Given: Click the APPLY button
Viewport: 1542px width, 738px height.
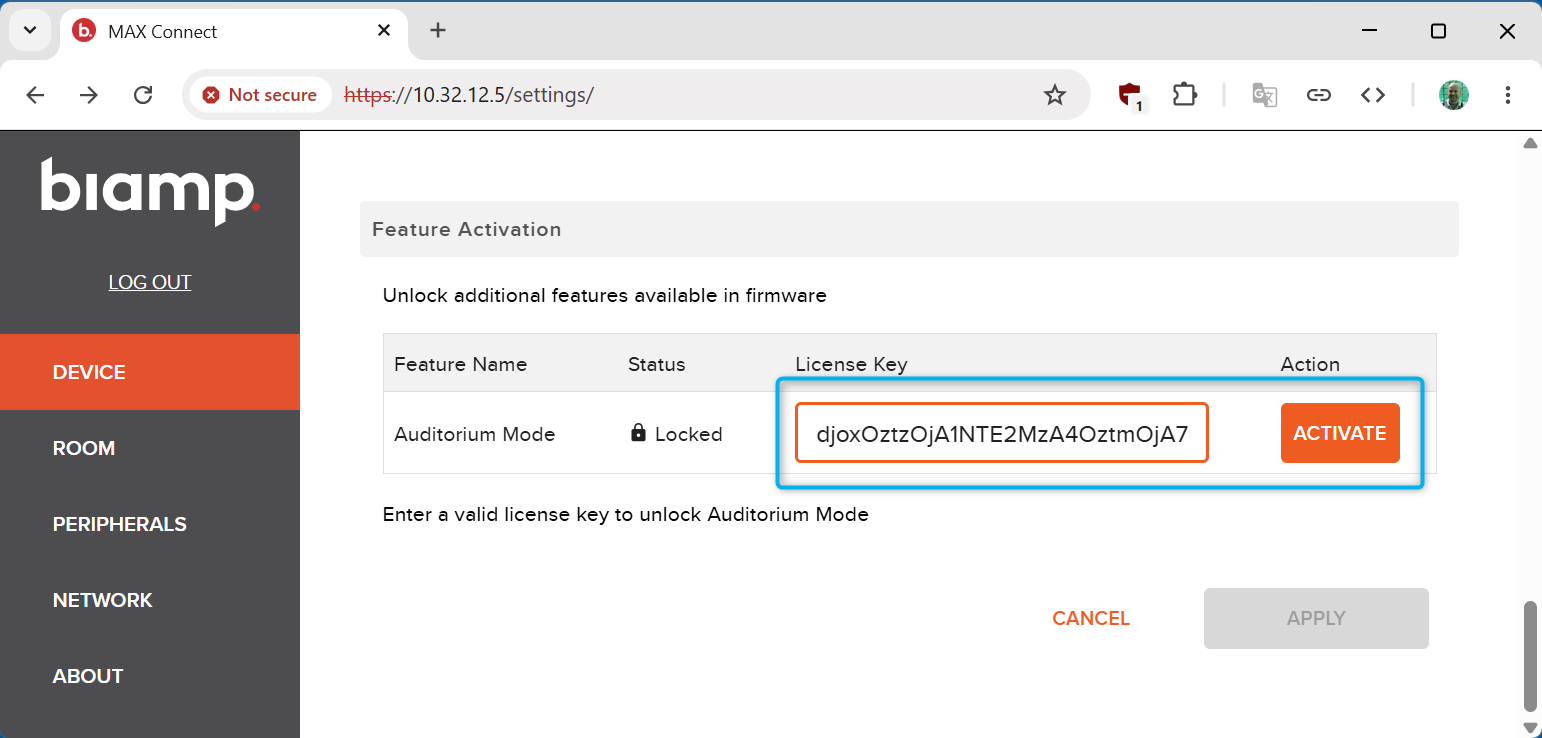Looking at the screenshot, I should pyautogui.click(x=1316, y=618).
